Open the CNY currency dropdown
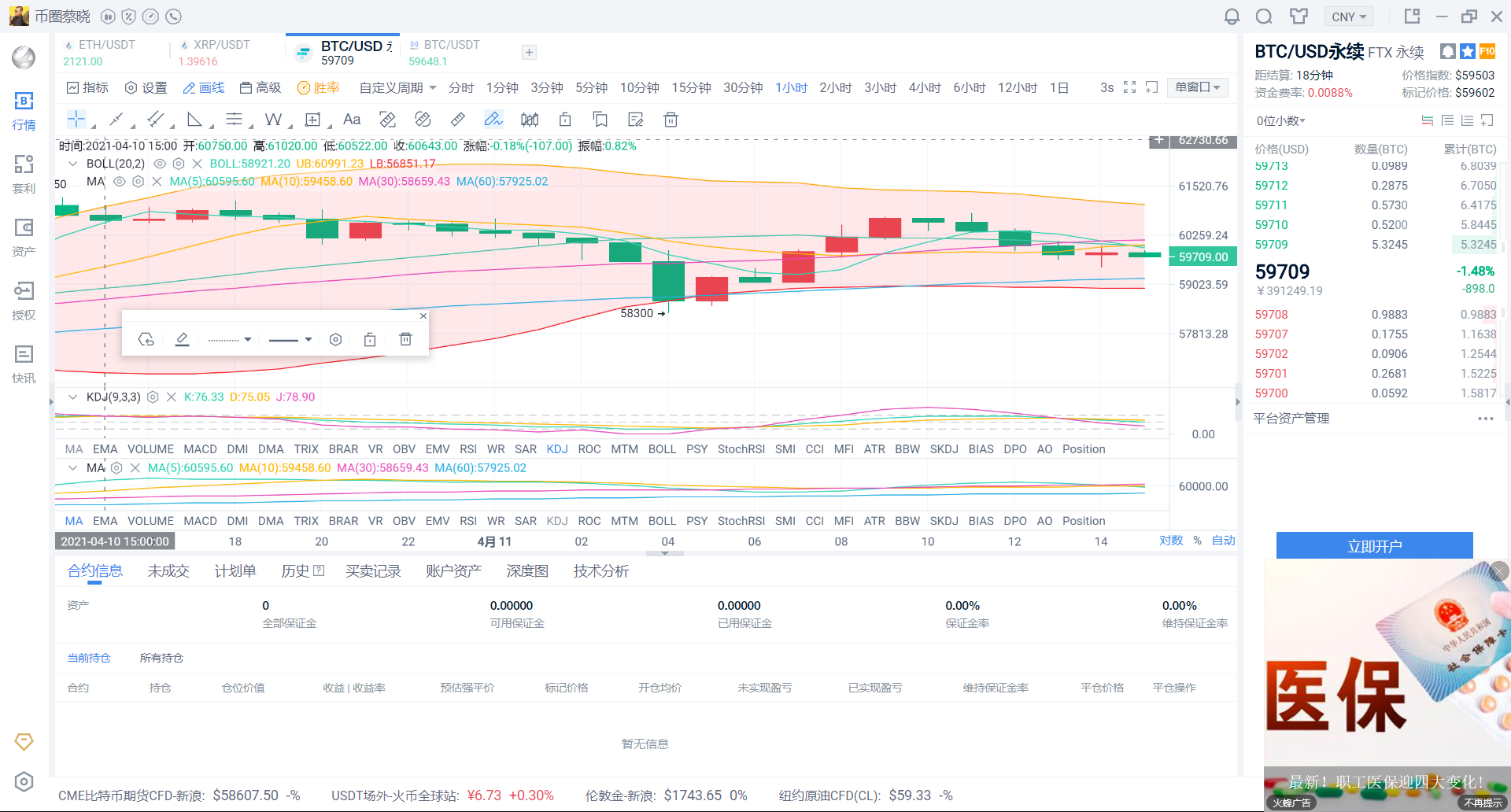The width and height of the screenshot is (1511, 812). point(1349,17)
